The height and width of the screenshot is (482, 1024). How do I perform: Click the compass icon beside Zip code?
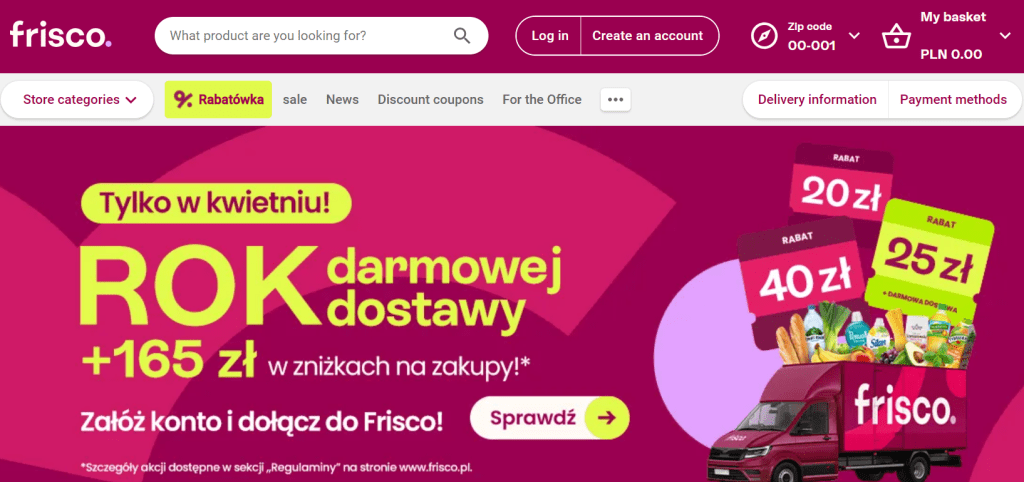(764, 35)
